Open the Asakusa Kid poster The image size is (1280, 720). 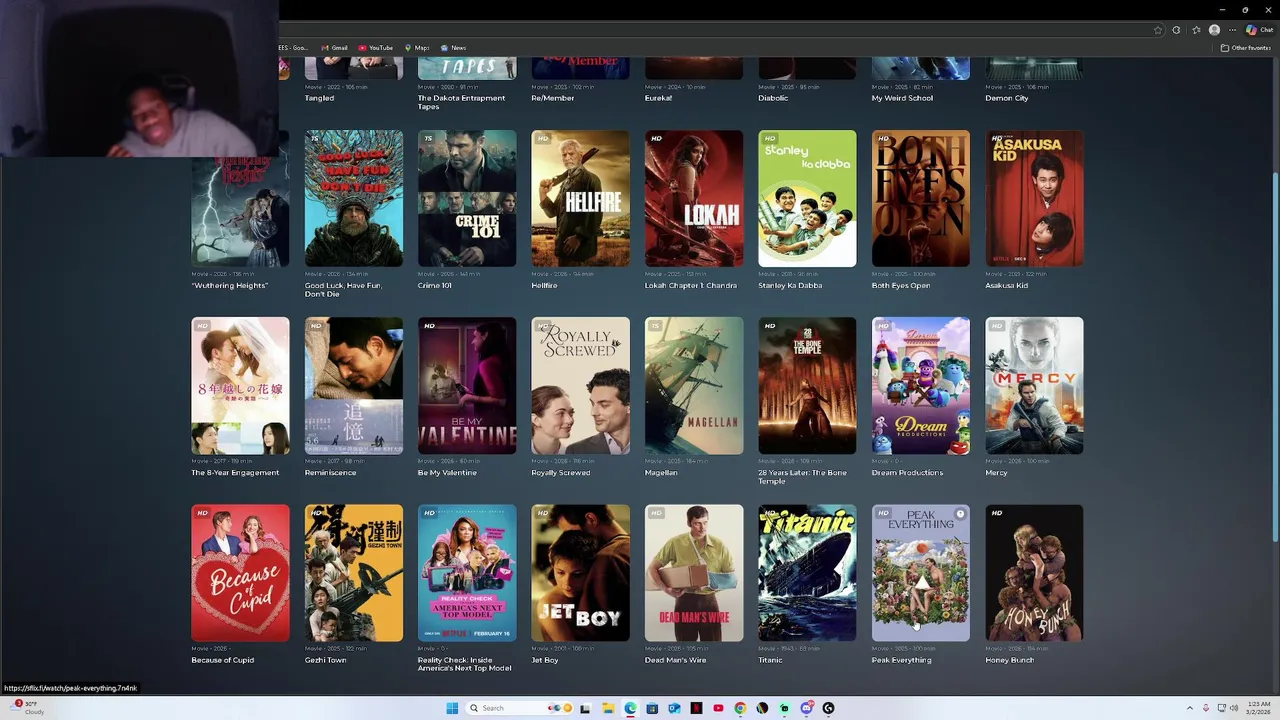pyautogui.click(x=1034, y=198)
